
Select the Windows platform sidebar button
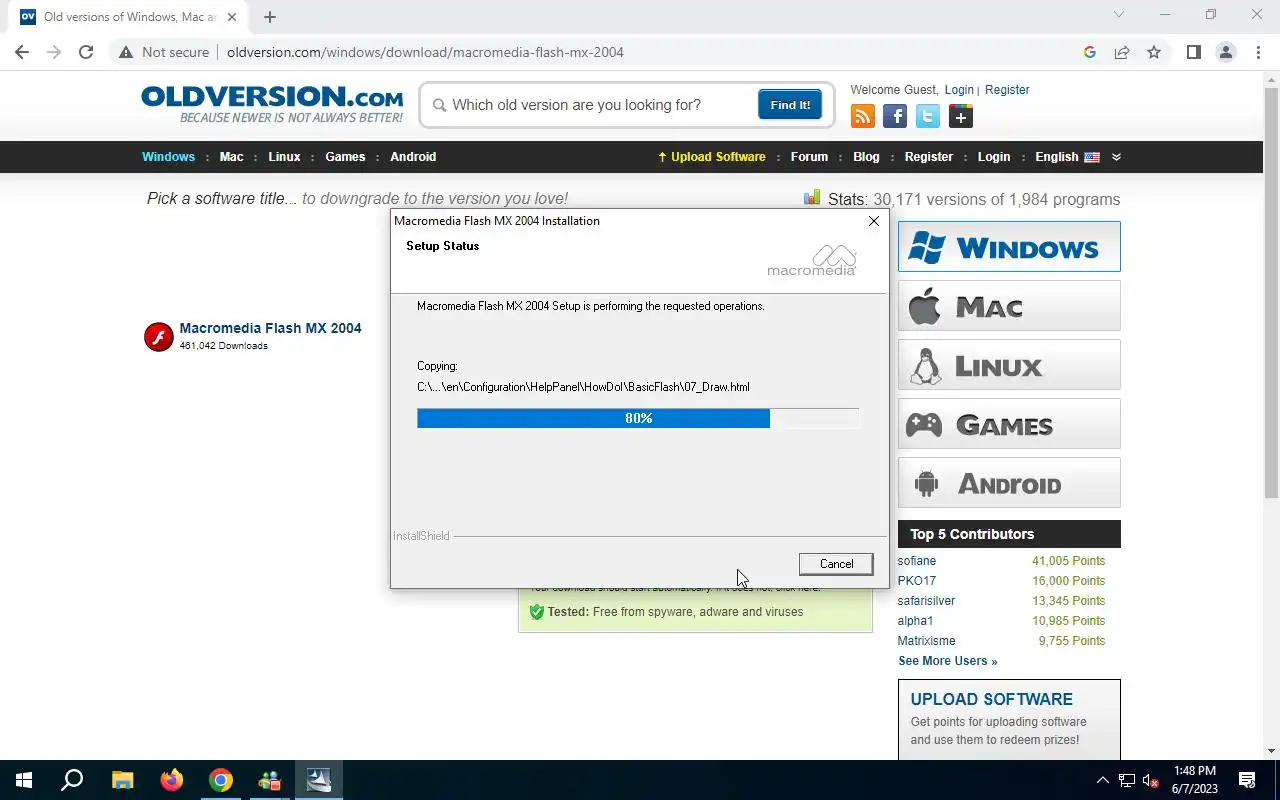pos(1009,247)
